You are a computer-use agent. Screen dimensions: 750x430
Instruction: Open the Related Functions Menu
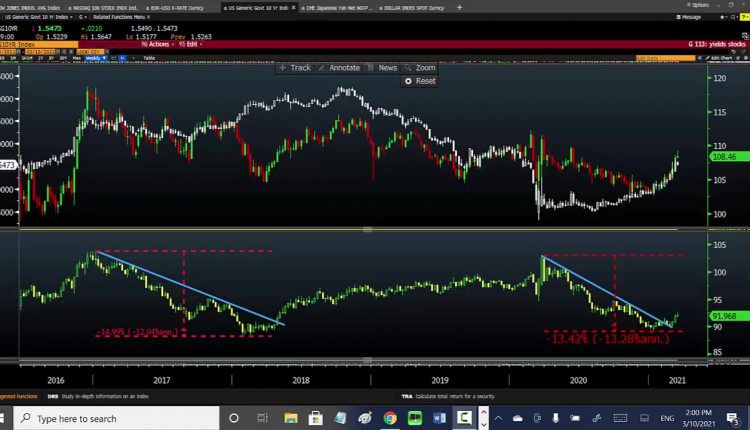[x=121, y=17]
